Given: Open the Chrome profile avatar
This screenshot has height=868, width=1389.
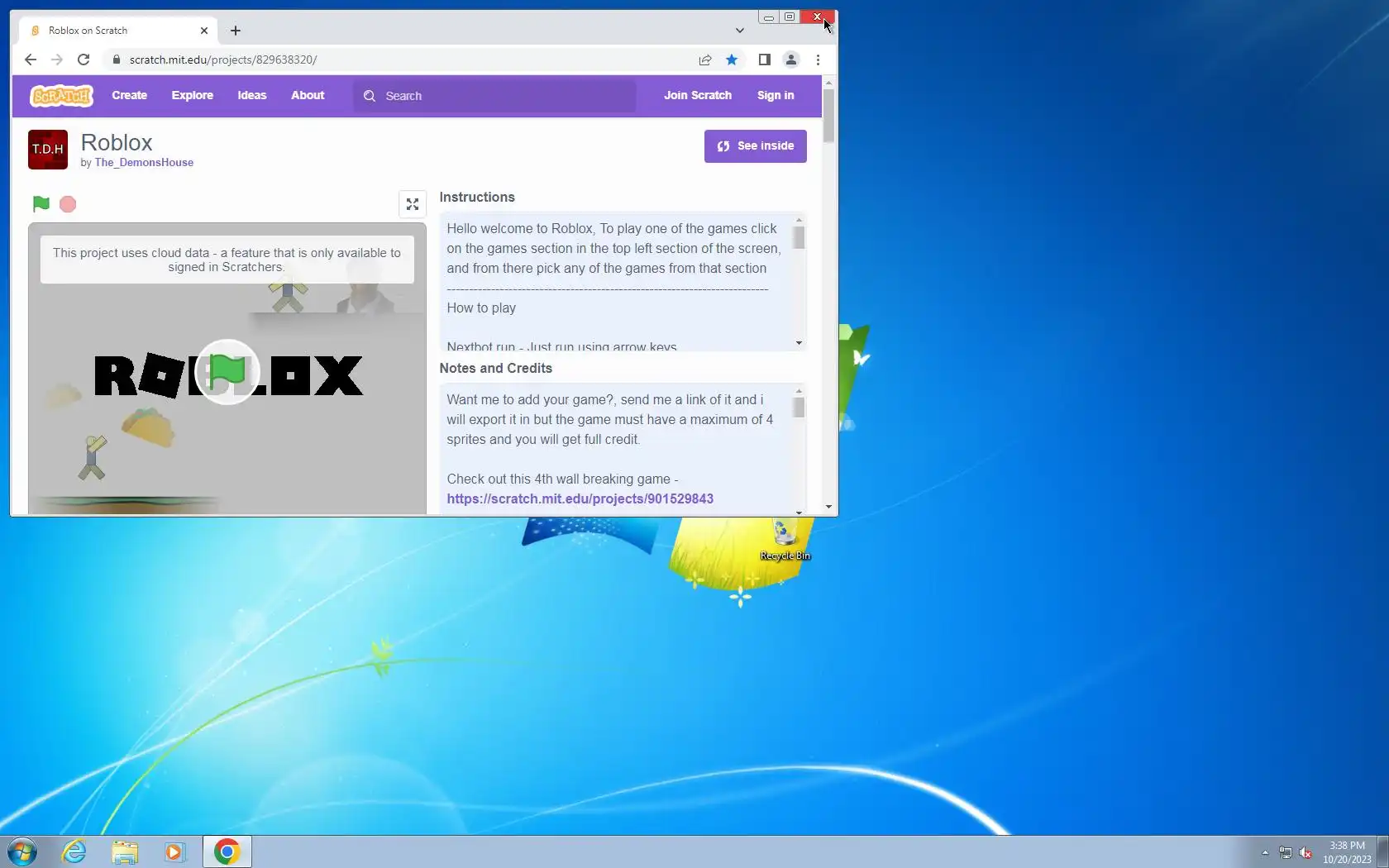Looking at the screenshot, I should tap(791, 60).
